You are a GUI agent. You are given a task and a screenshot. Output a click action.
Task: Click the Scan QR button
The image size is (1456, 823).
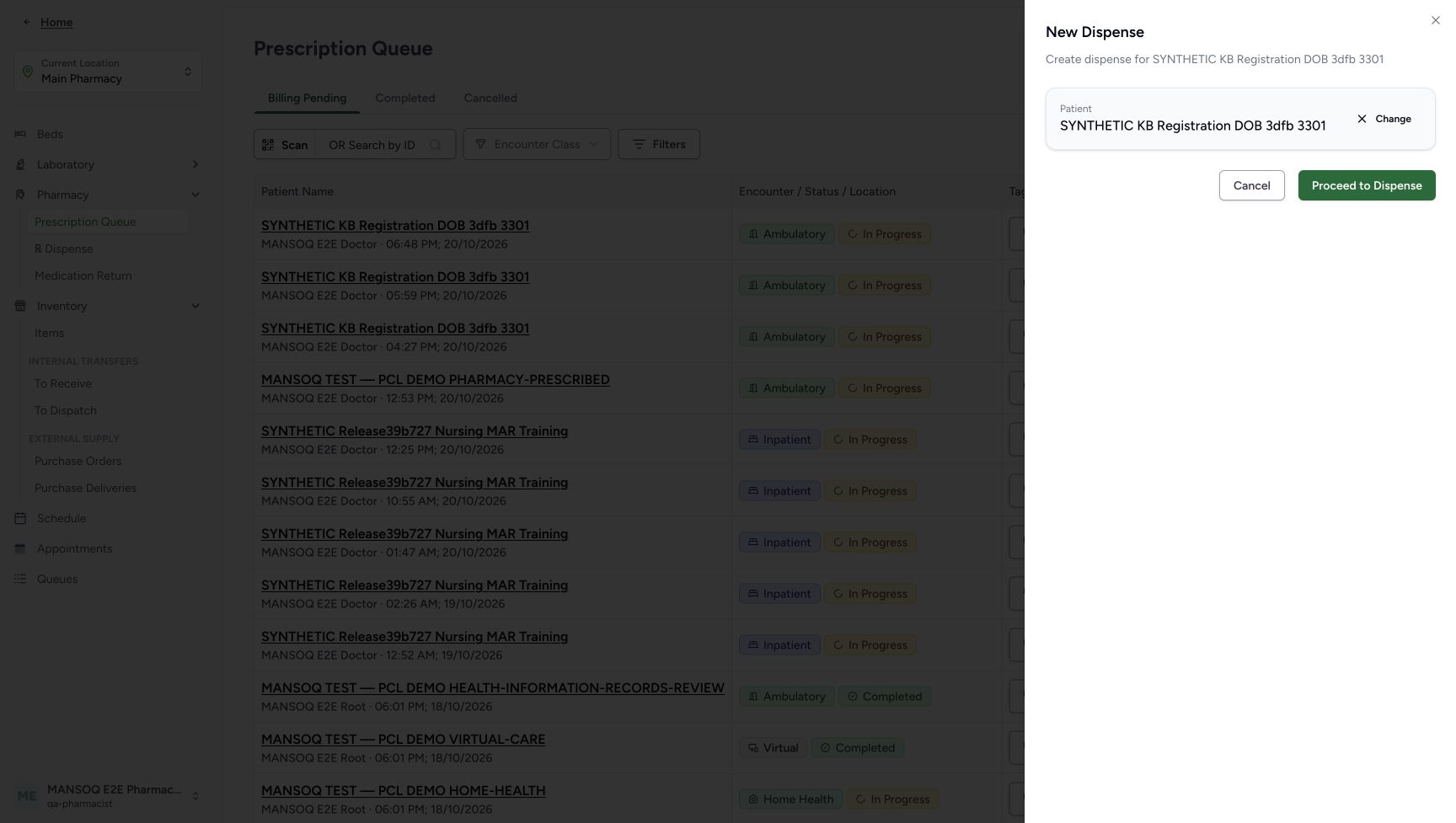coord(285,144)
